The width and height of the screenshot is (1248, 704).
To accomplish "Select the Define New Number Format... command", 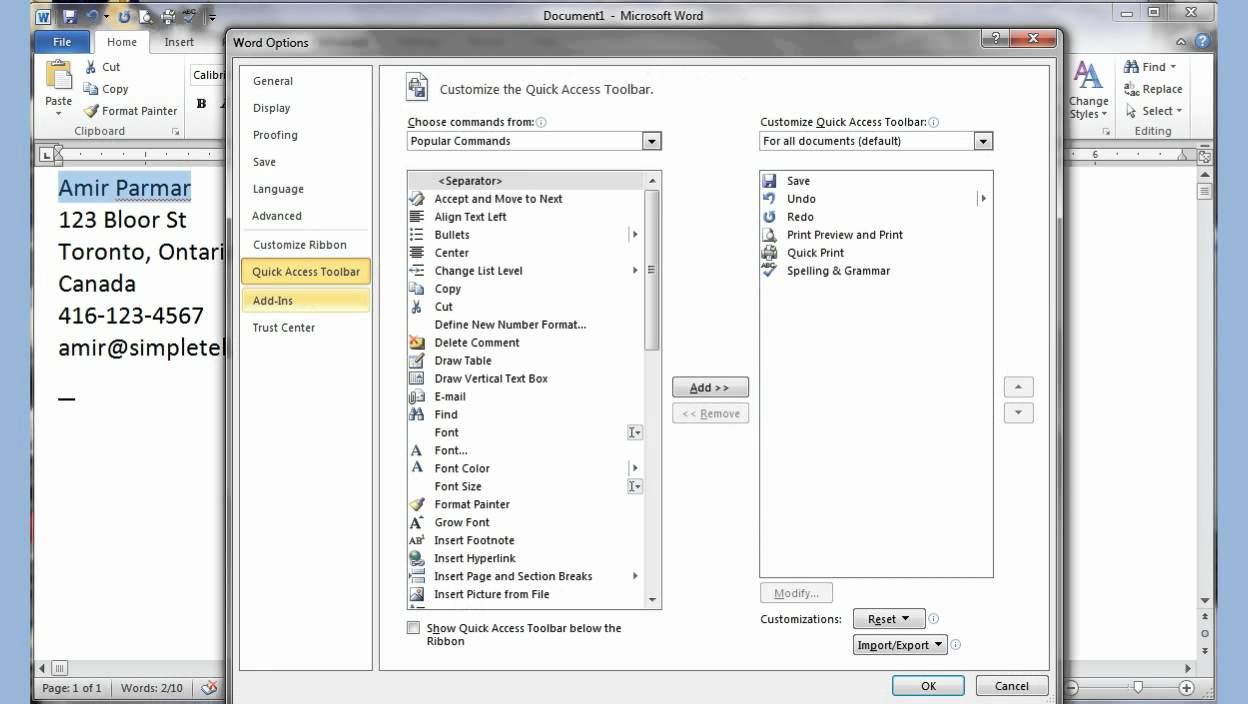I will [x=526, y=325].
